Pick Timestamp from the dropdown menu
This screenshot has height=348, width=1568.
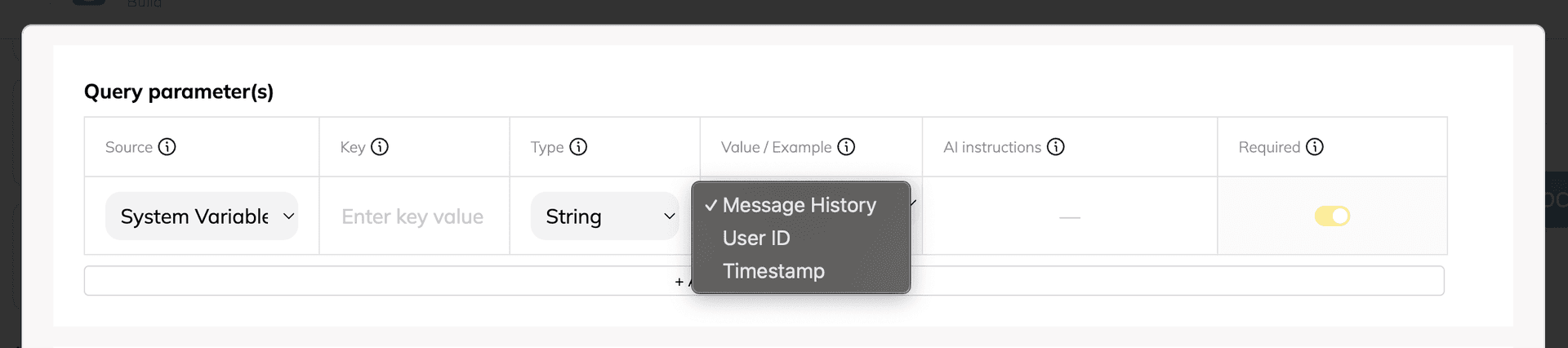[x=773, y=271]
